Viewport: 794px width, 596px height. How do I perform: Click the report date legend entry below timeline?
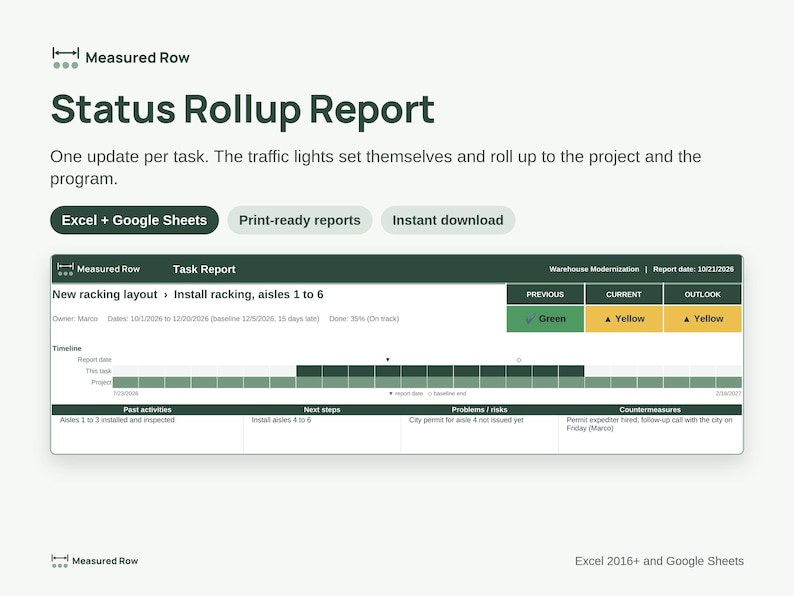406,393
